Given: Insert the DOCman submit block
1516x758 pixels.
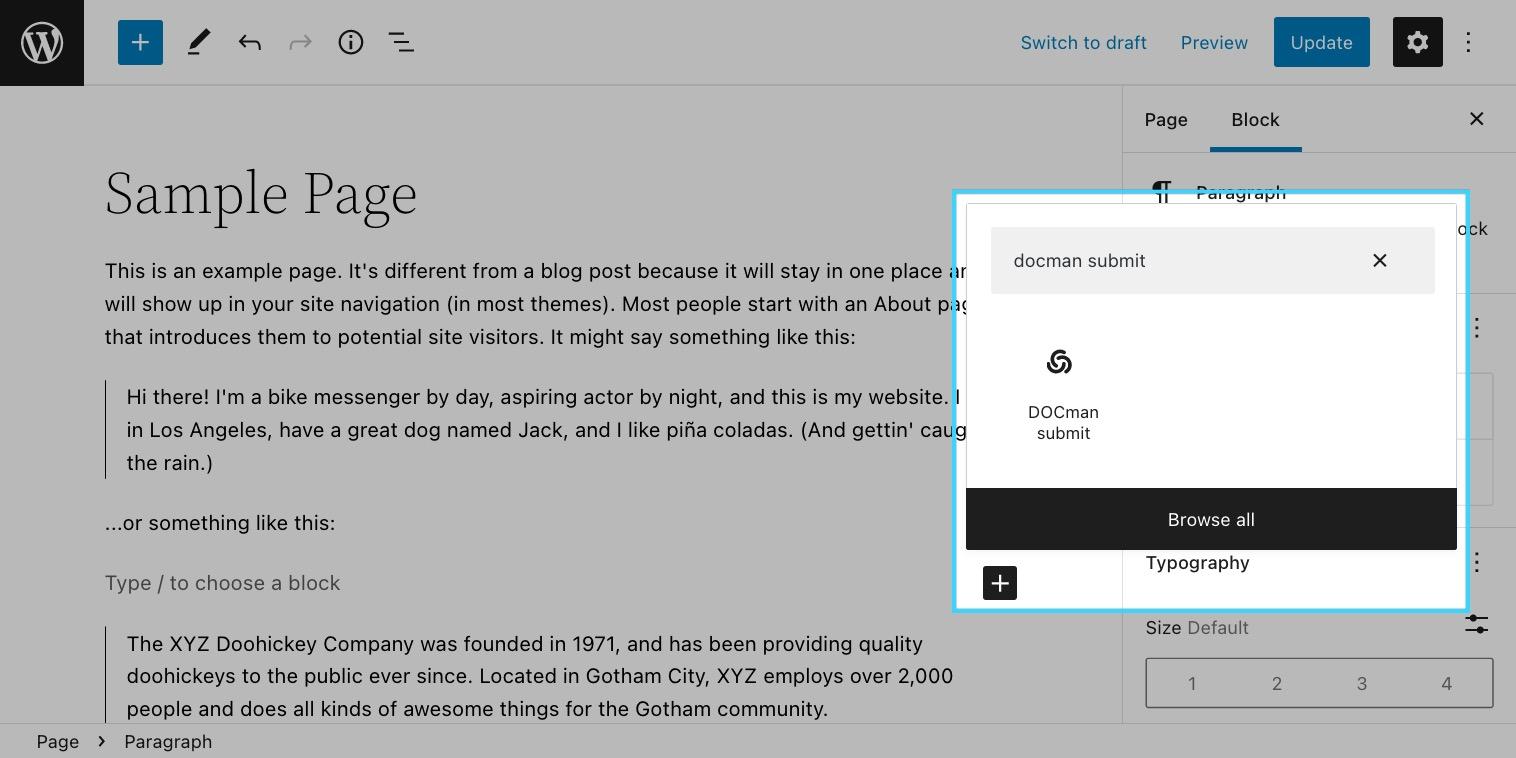Looking at the screenshot, I should tap(1062, 393).
